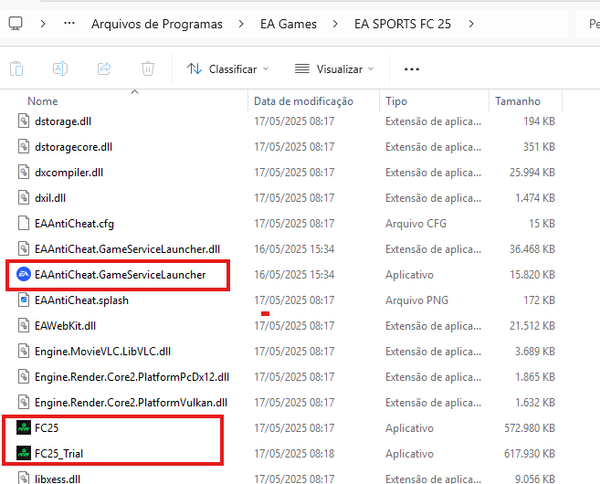The height and width of the screenshot is (484, 600).
Task: Select EA SPORTS FC 25 breadcrumb
Action: (x=403, y=24)
